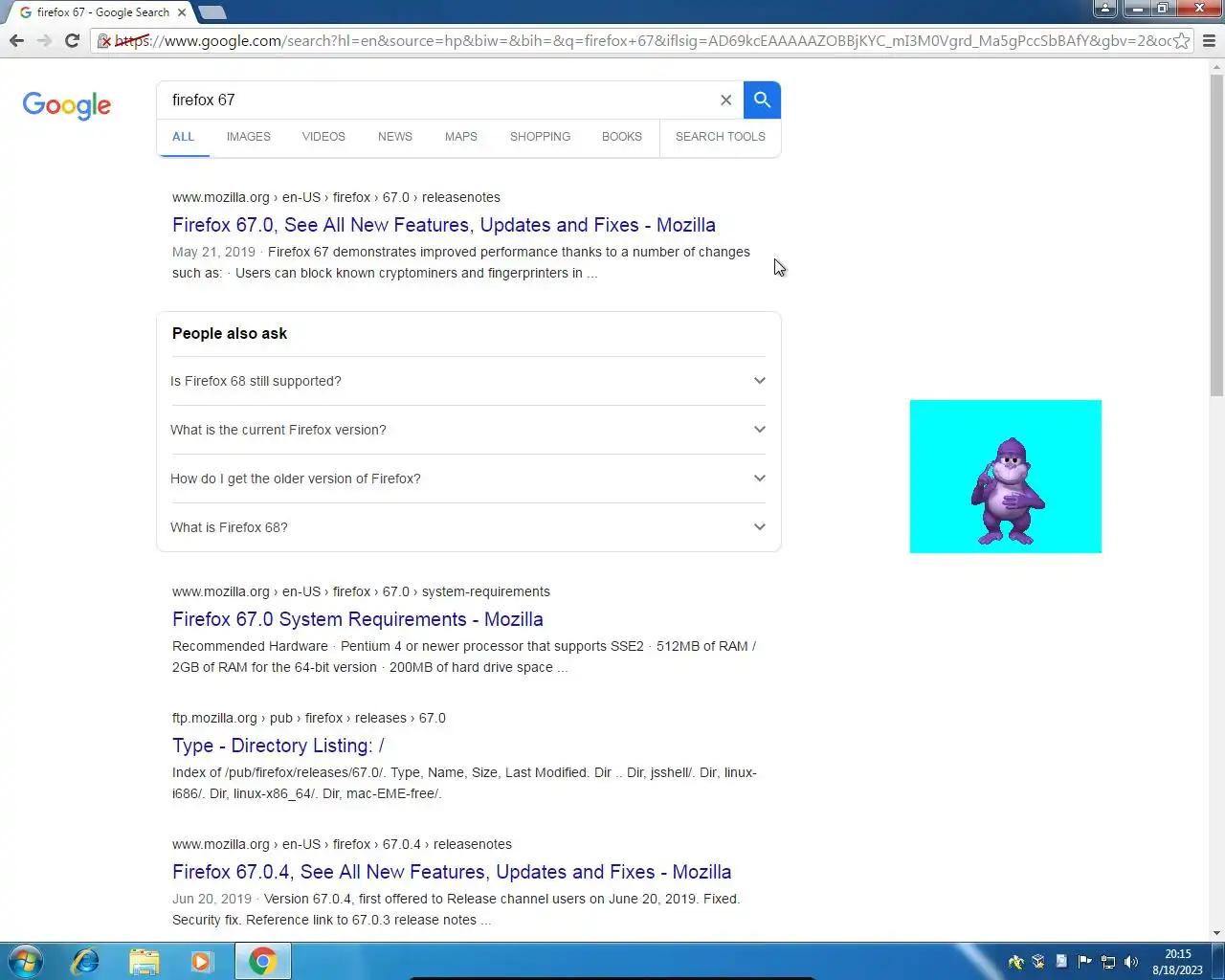This screenshot has width=1225, height=980.
Task: Click breadcrumb ending in '67.0.4 › releasenotes'
Action: tap(342, 844)
